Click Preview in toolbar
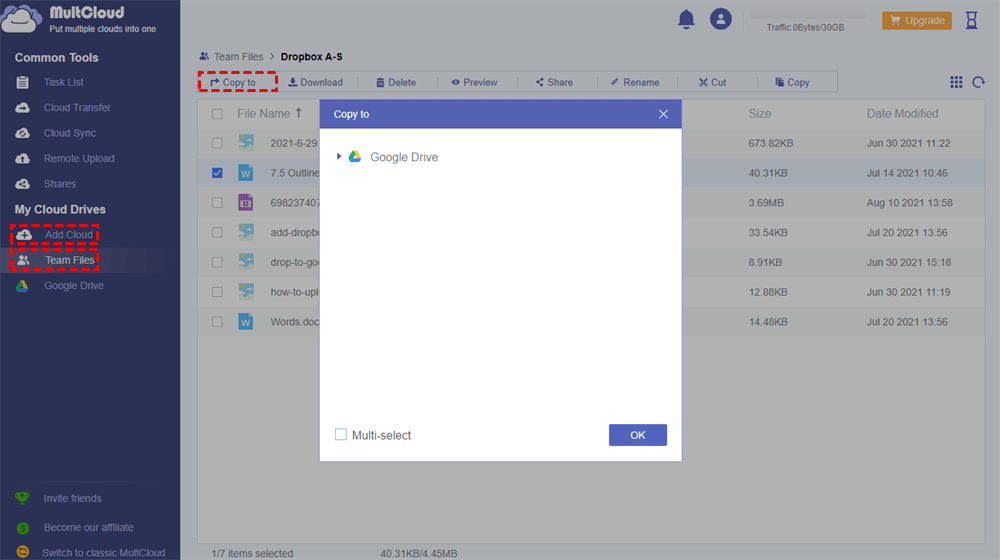This screenshot has width=1000, height=560. (x=474, y=82)
